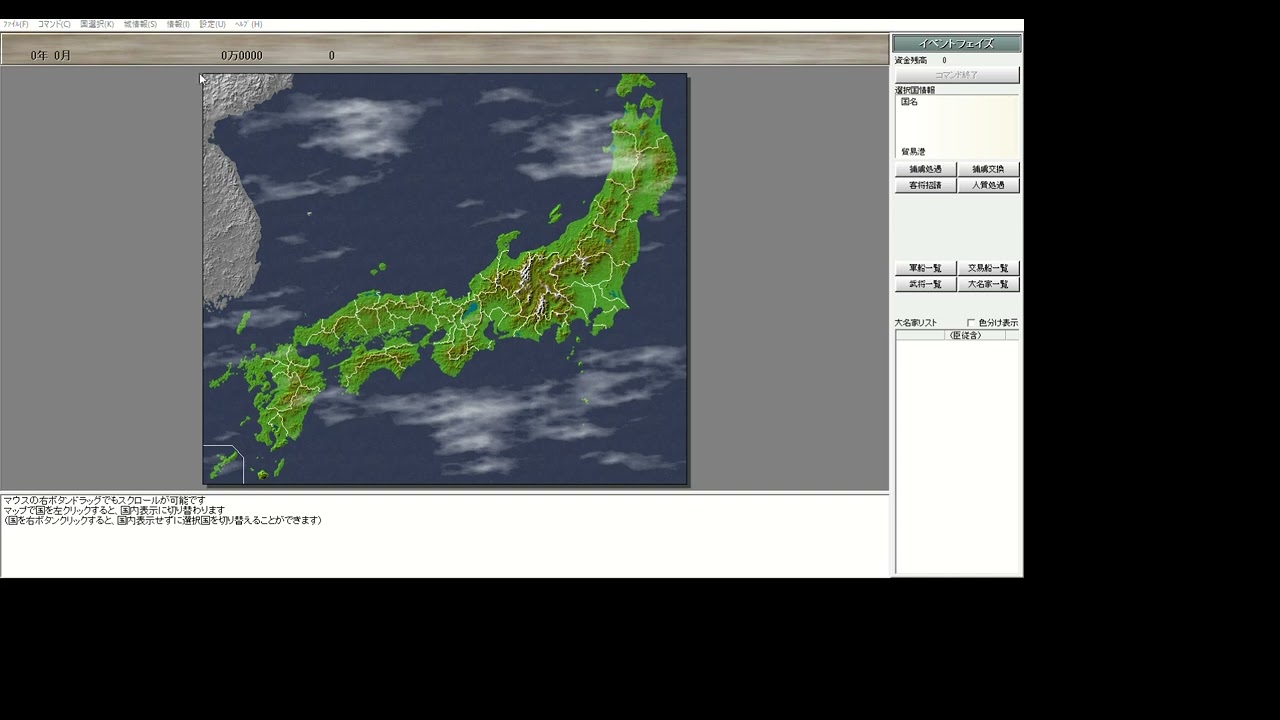View the 武将一覧 general list

click(x=926, y=284)
